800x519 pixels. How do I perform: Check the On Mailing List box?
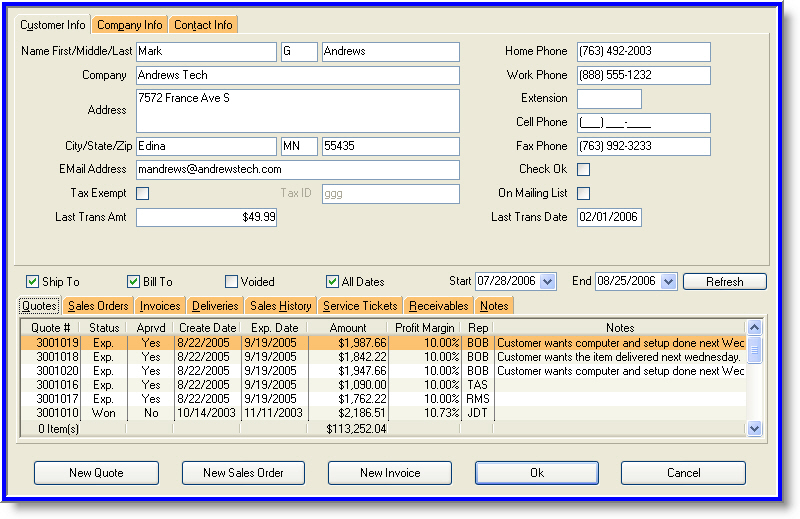[x=584, y=193]
